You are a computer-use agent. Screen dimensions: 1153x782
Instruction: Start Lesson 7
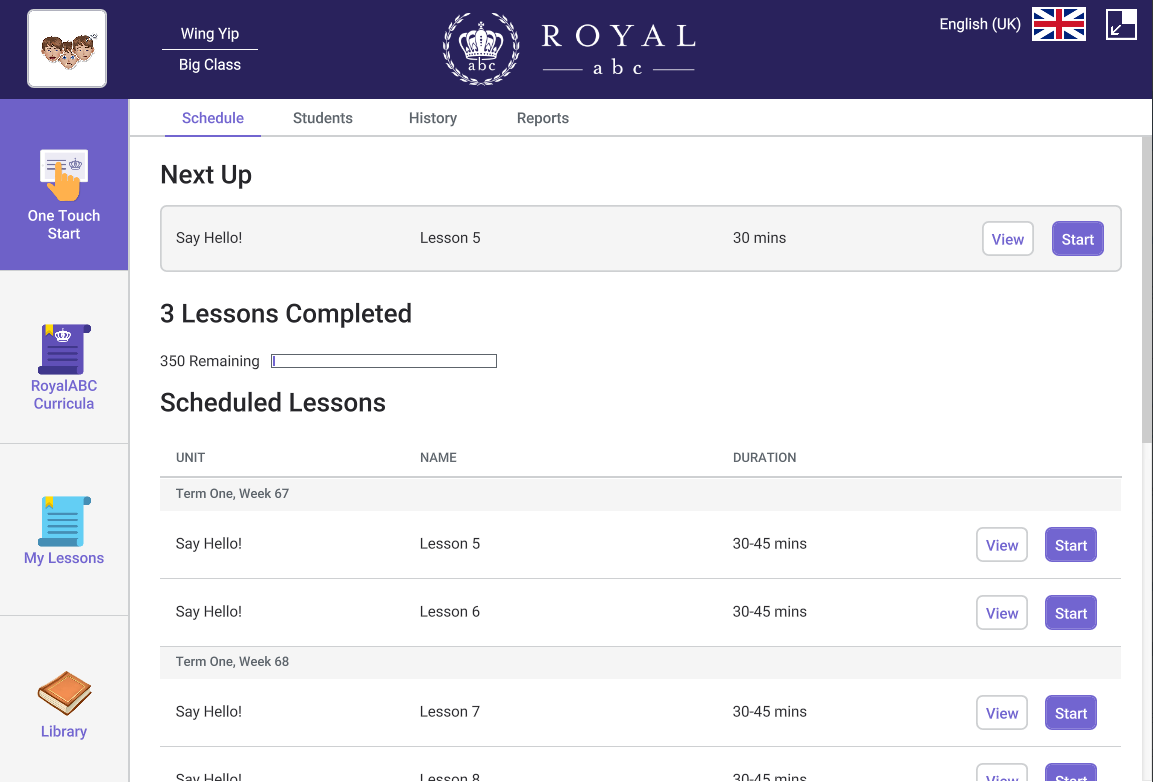click(1071, 713)
